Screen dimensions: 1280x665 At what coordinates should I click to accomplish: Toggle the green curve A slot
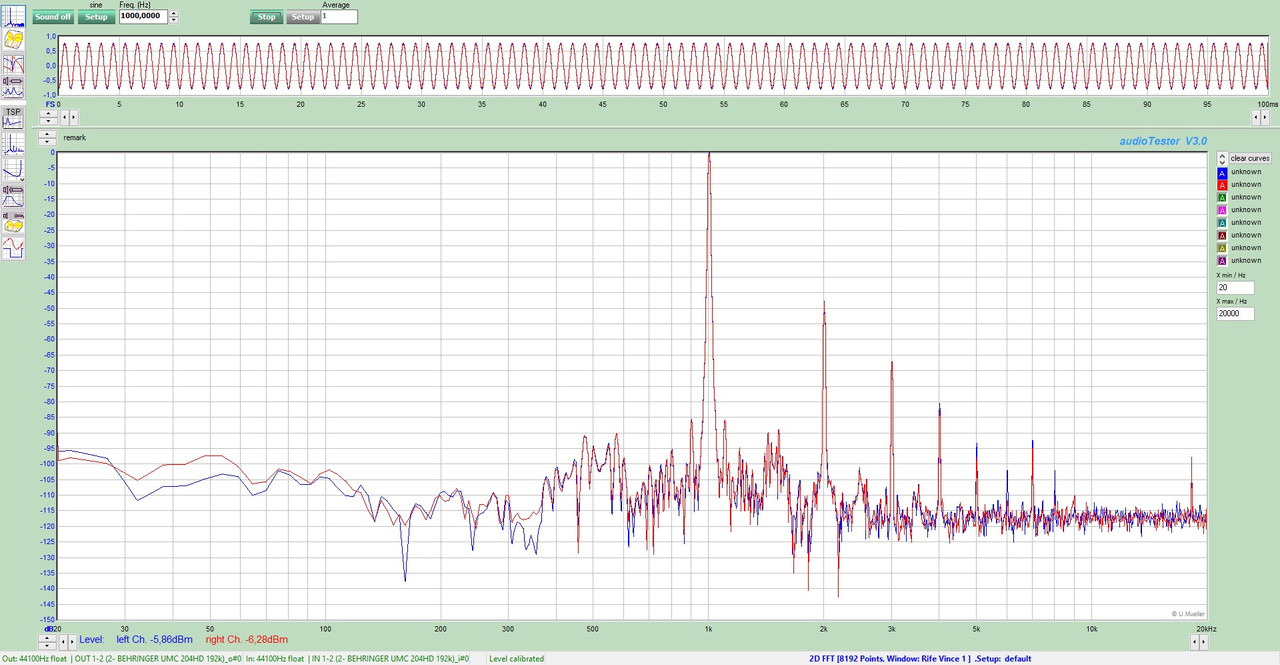click(1222, 197)
